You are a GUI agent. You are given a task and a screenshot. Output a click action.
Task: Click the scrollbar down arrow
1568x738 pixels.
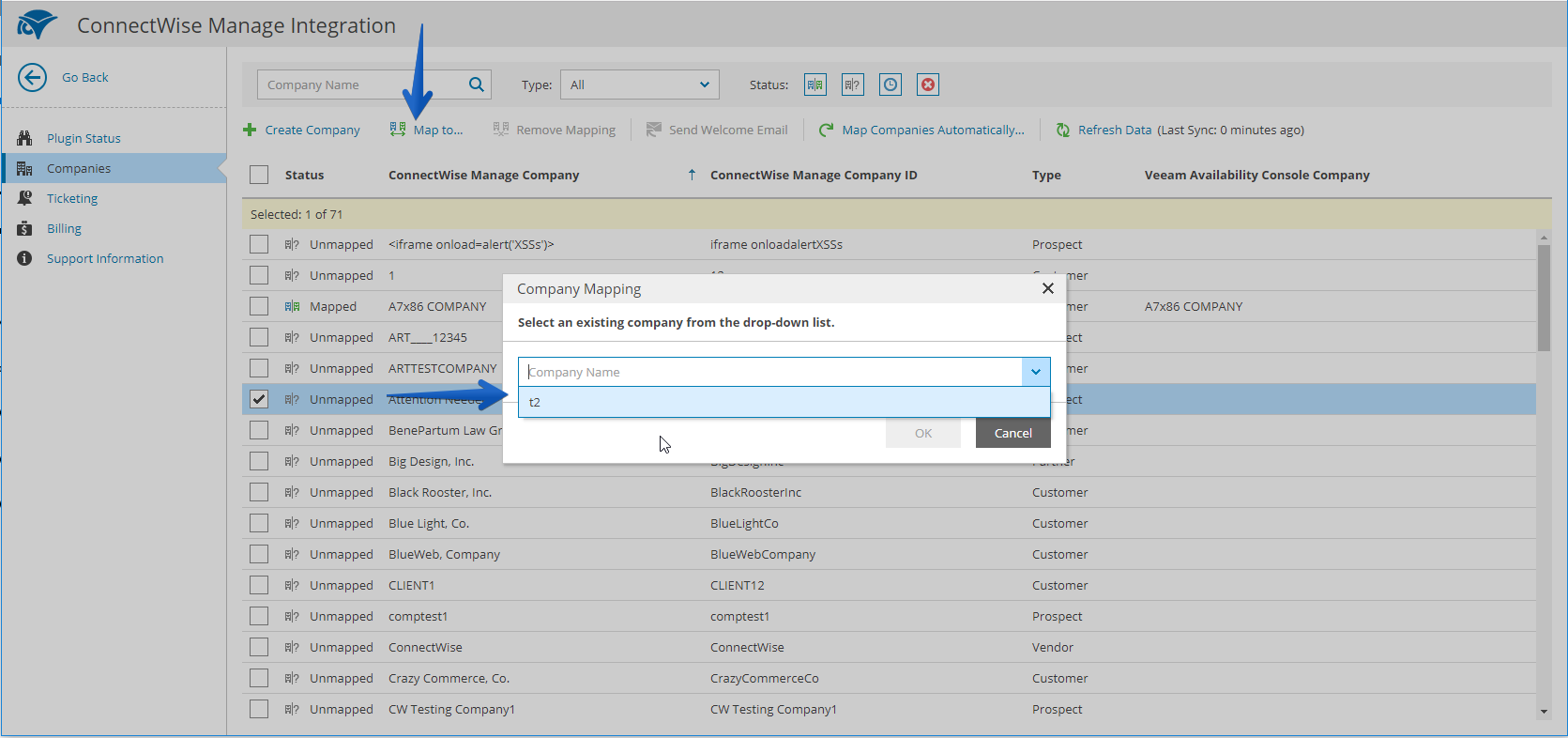[1544, 713]
